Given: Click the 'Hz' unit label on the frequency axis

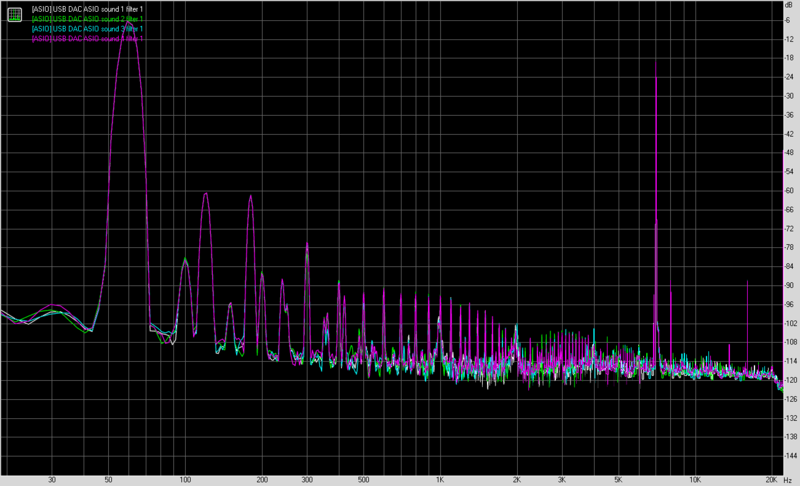Looking at the screenshot, I should pyautogui.click(x=787, y=480).
